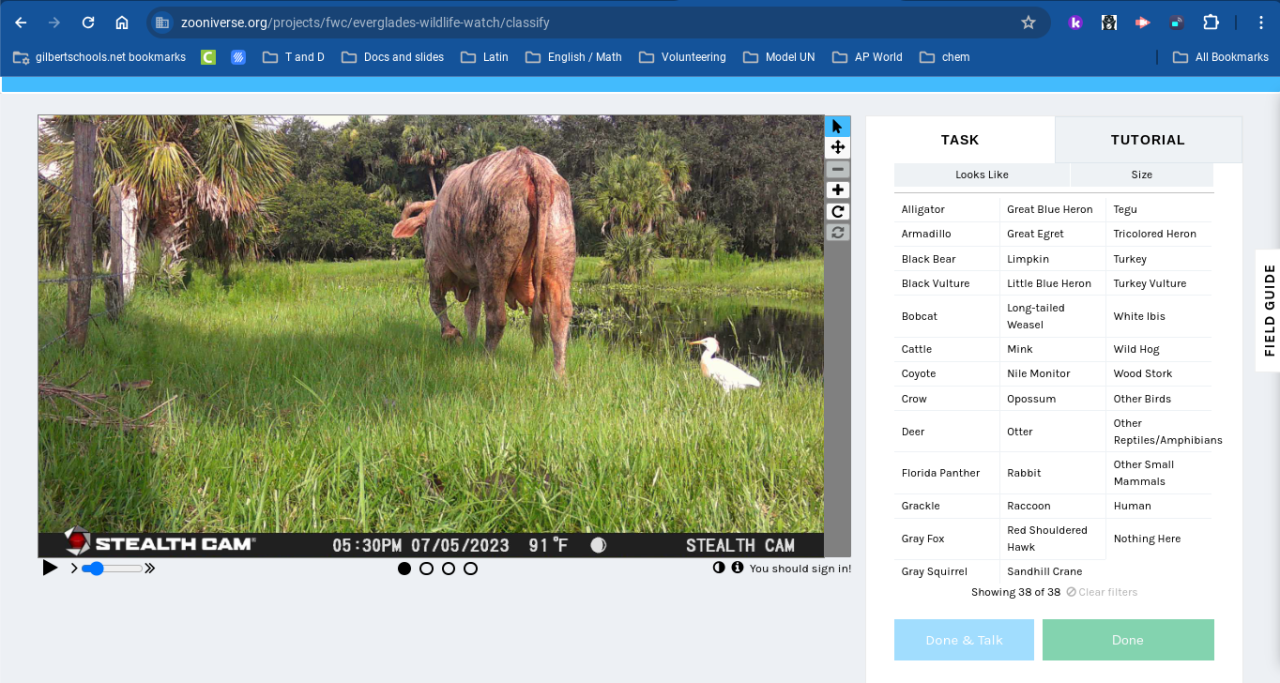Open the Model UN bookmark folder

779,57
